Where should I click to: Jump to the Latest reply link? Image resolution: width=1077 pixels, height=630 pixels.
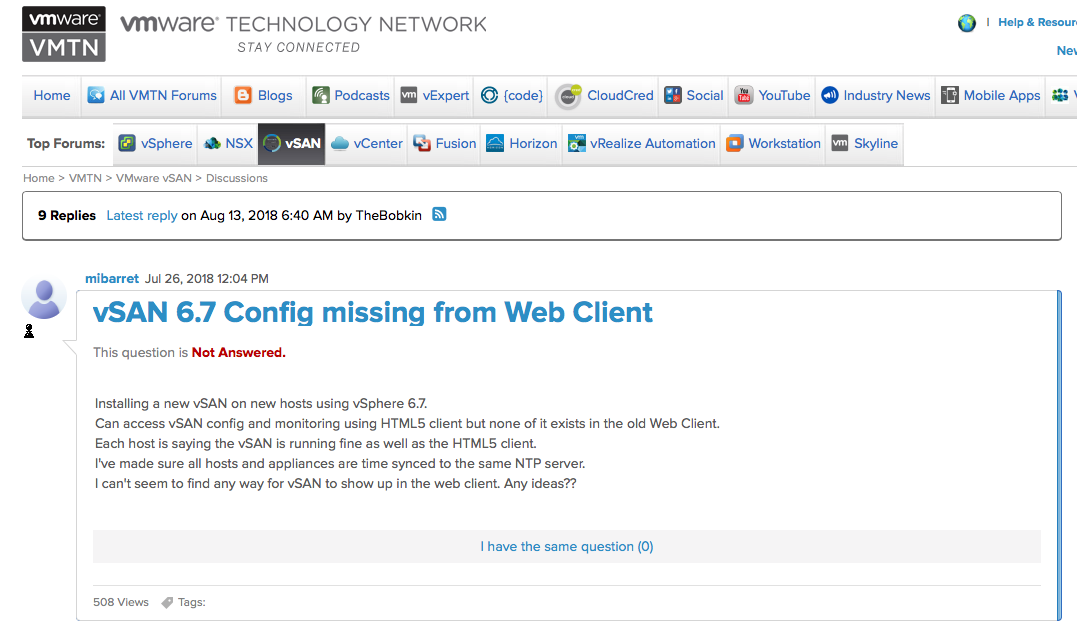(x=142, y=215)
